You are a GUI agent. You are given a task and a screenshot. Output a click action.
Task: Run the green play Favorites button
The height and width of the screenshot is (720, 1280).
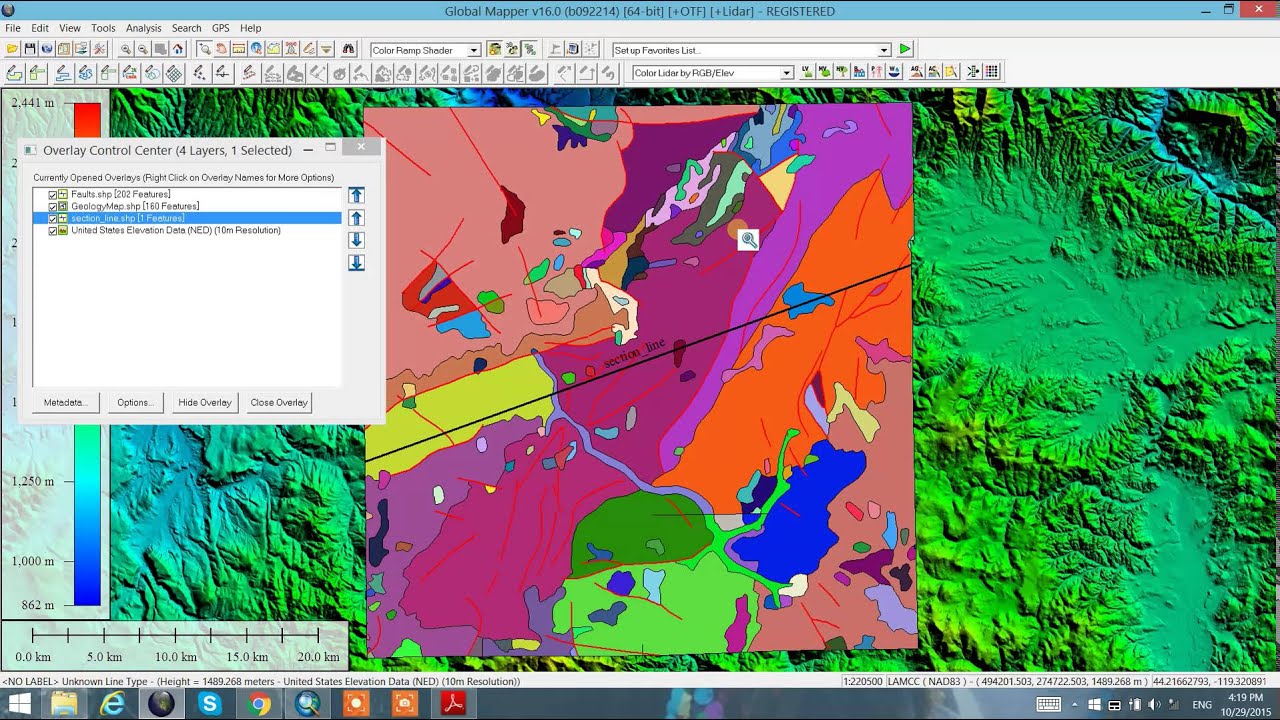[x=905, y=49]
